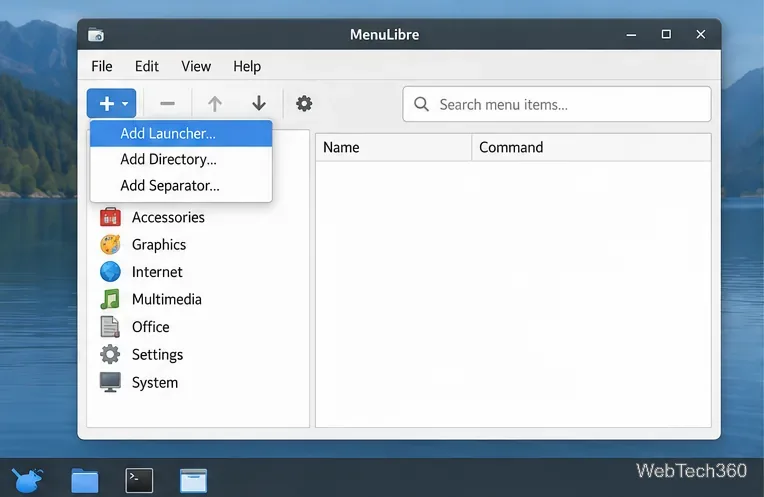
Task: Click the window icon in the taskbar
Action: (x=193, y=480)
